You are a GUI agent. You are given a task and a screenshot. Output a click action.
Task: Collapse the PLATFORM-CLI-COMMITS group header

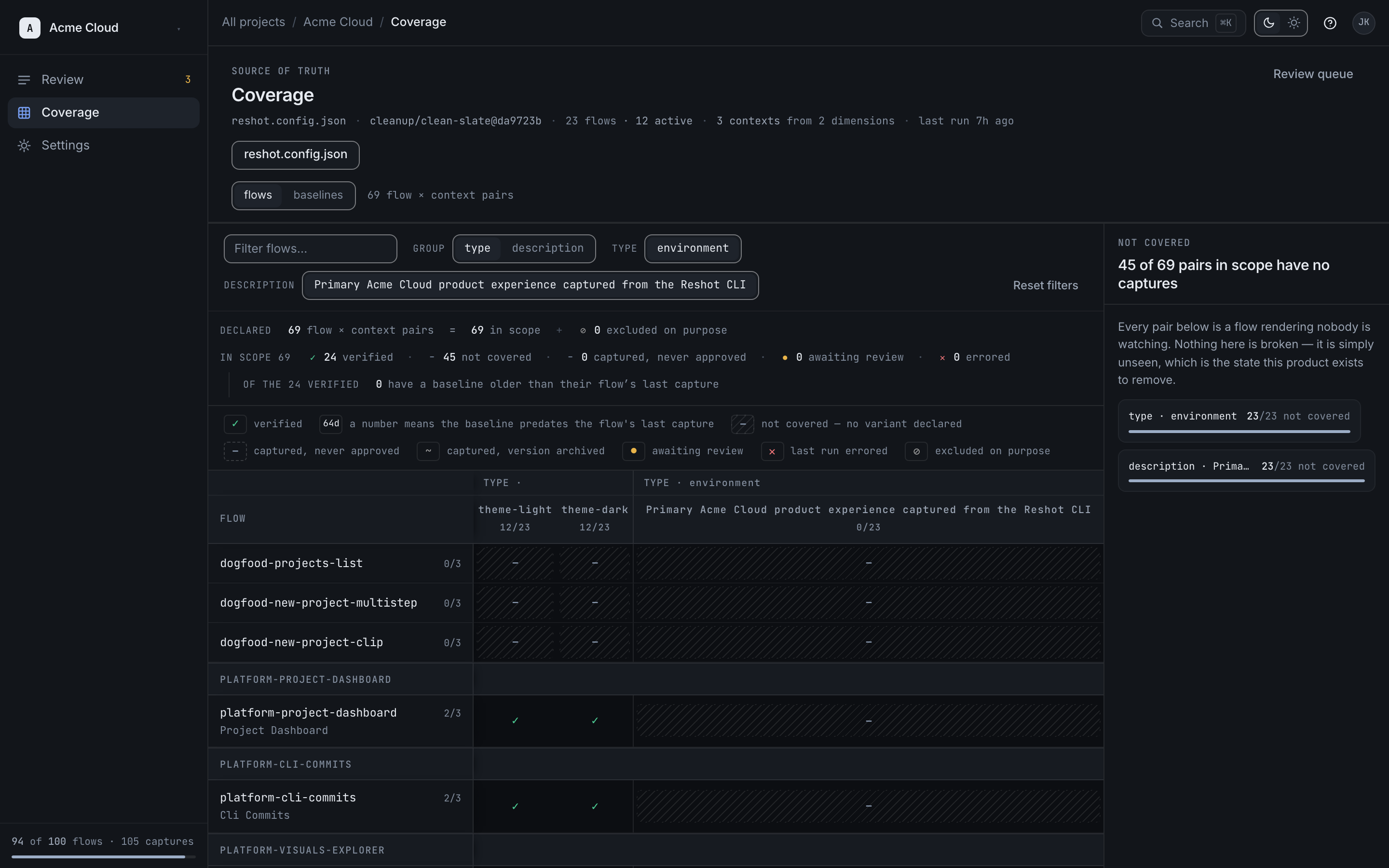click(340, 765)
